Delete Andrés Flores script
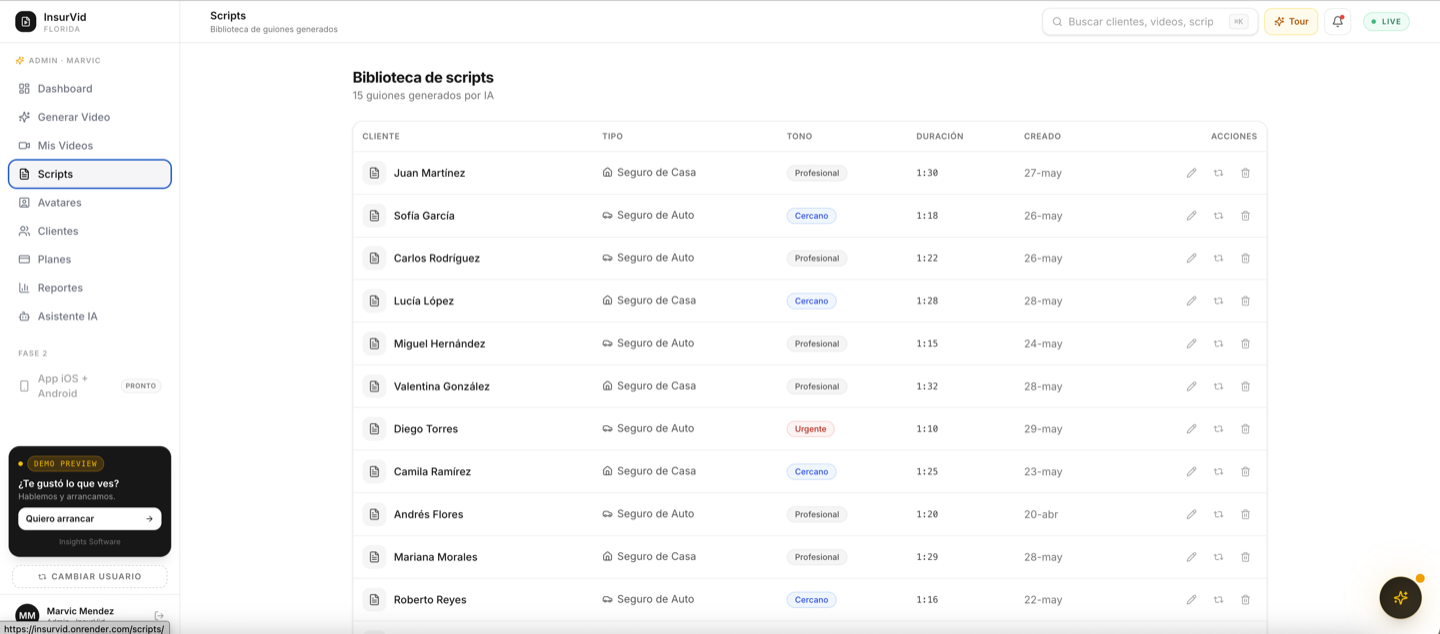Viewport: 1440px width, 634px height. tap(1245, 514)
